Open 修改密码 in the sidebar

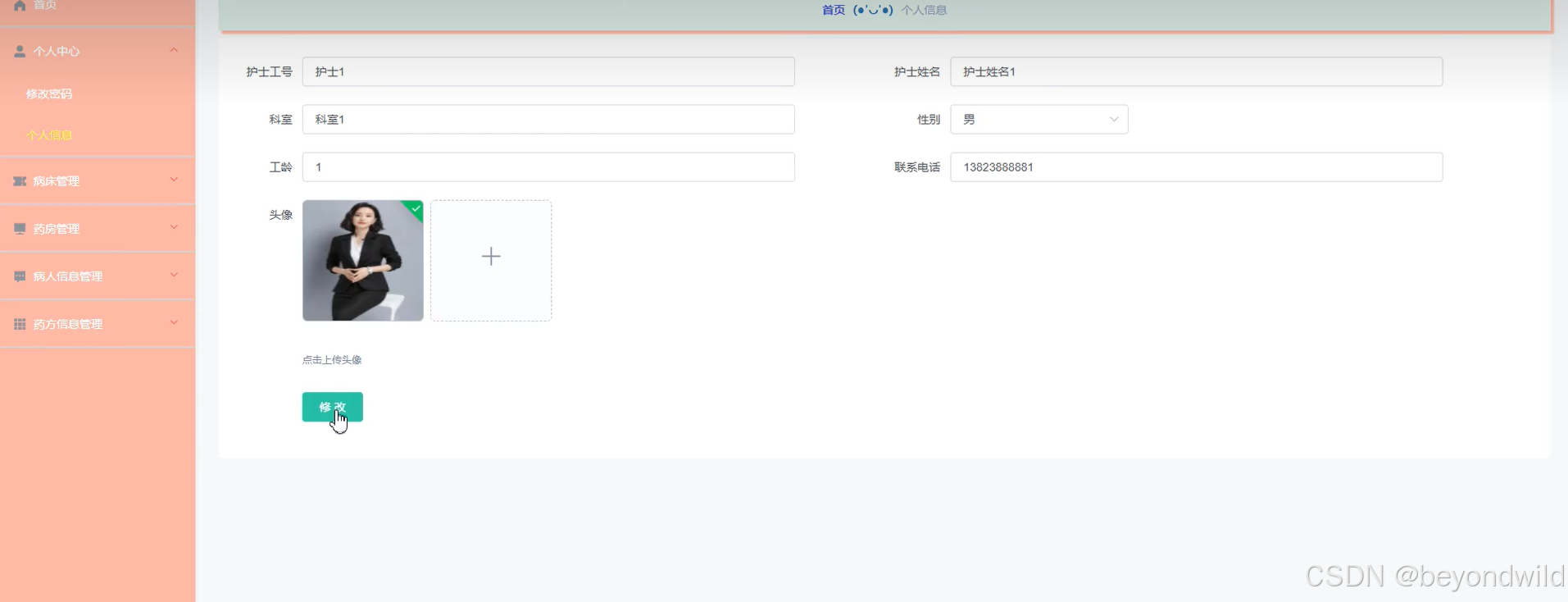(x=49, y=94)
